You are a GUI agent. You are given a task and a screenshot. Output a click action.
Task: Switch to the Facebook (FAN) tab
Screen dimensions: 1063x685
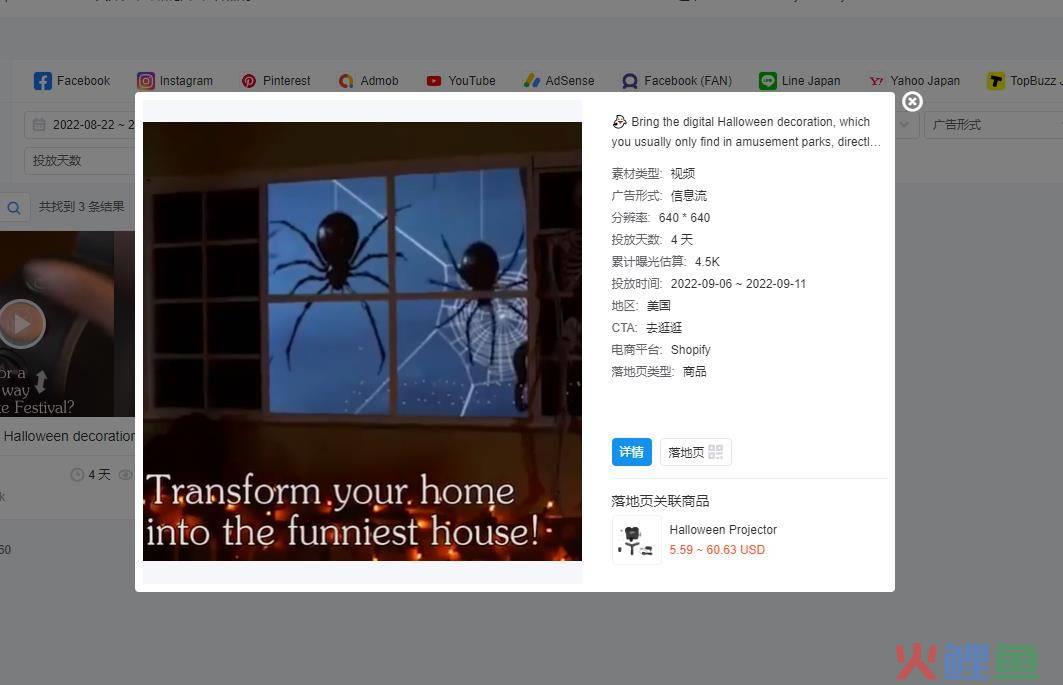(677, 81)
